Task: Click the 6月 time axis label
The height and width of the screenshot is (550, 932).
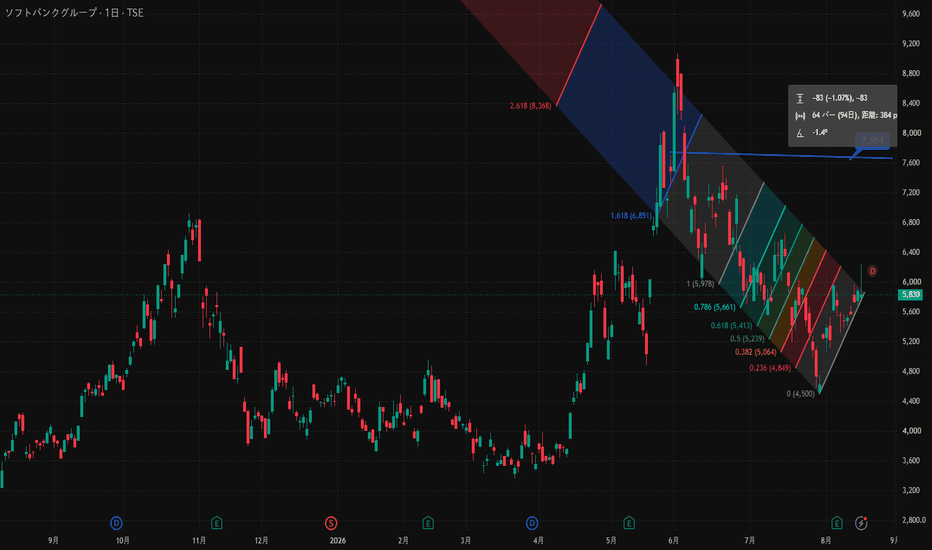Action: pyautogui.click(x=673, y=540)
